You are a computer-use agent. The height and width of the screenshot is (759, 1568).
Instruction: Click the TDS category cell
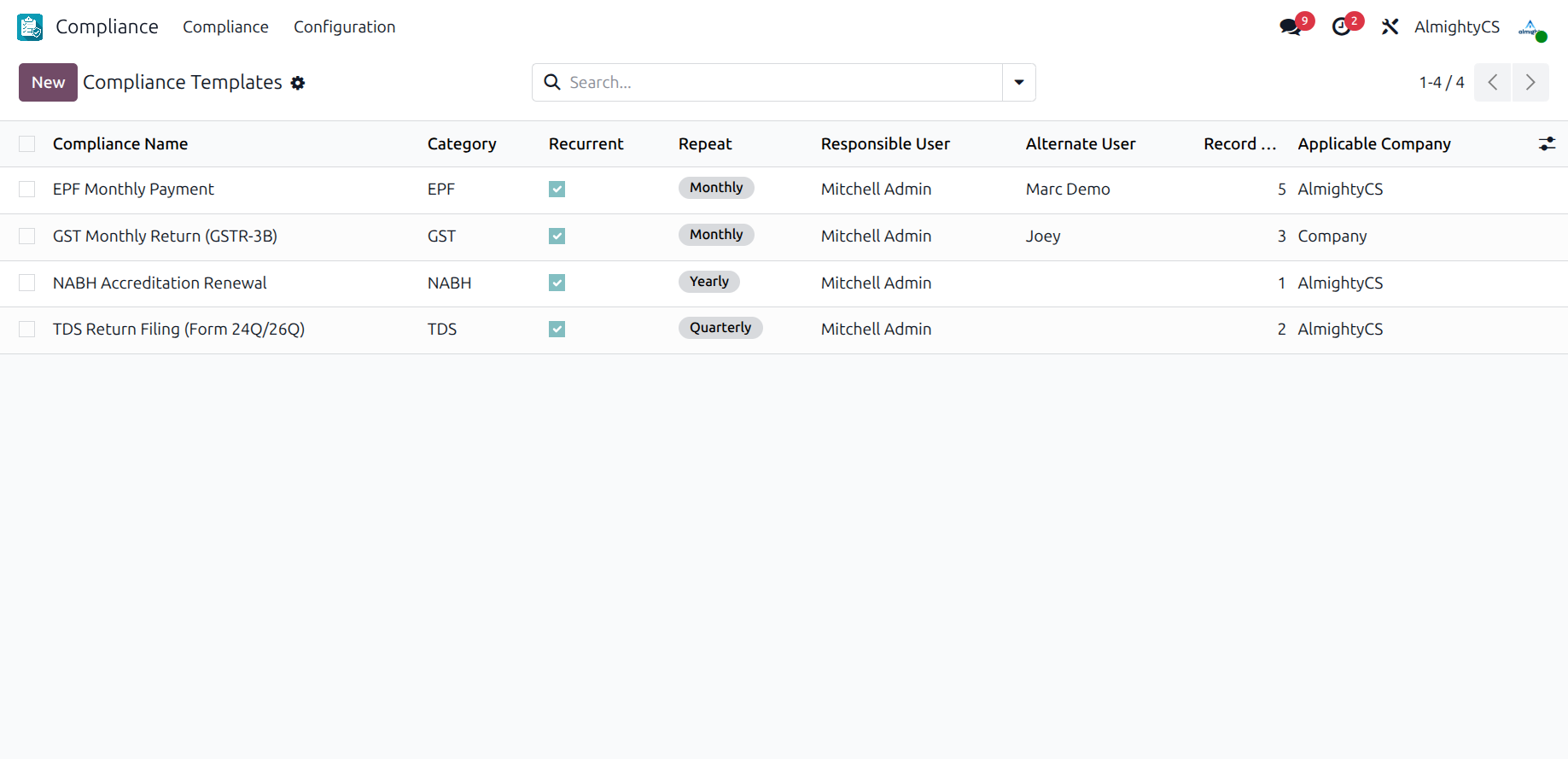click(x=442, y=330)
